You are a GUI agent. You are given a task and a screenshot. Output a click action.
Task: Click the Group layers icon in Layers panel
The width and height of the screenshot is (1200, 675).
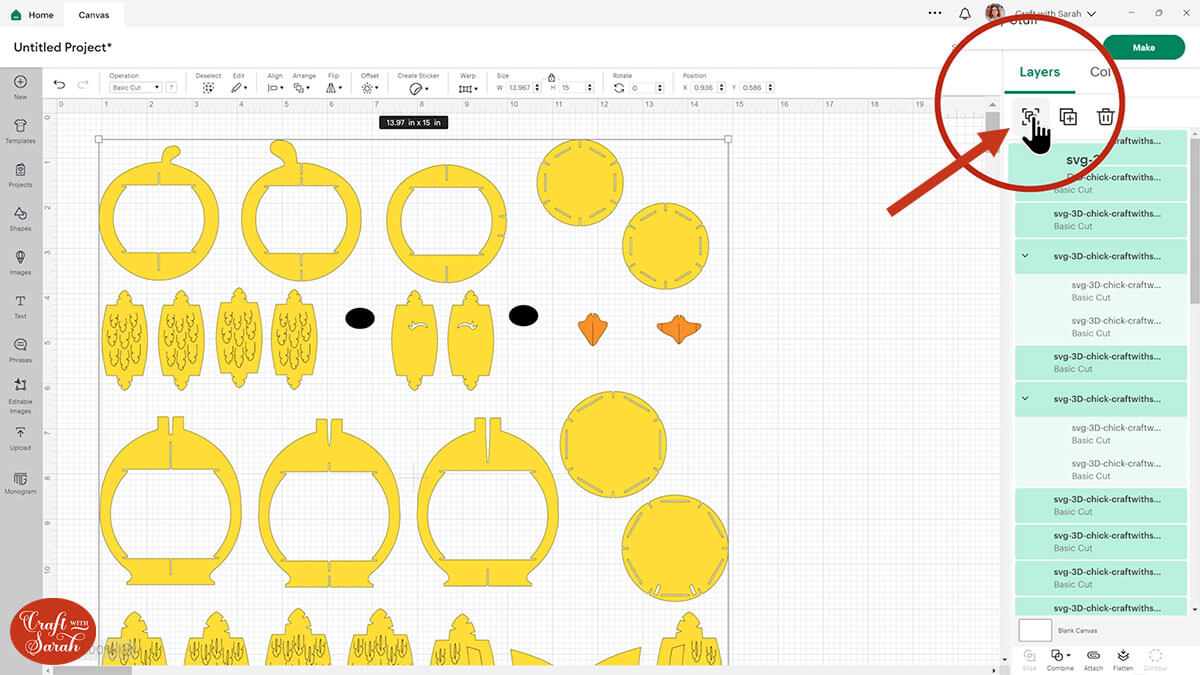click(1031, 117)
